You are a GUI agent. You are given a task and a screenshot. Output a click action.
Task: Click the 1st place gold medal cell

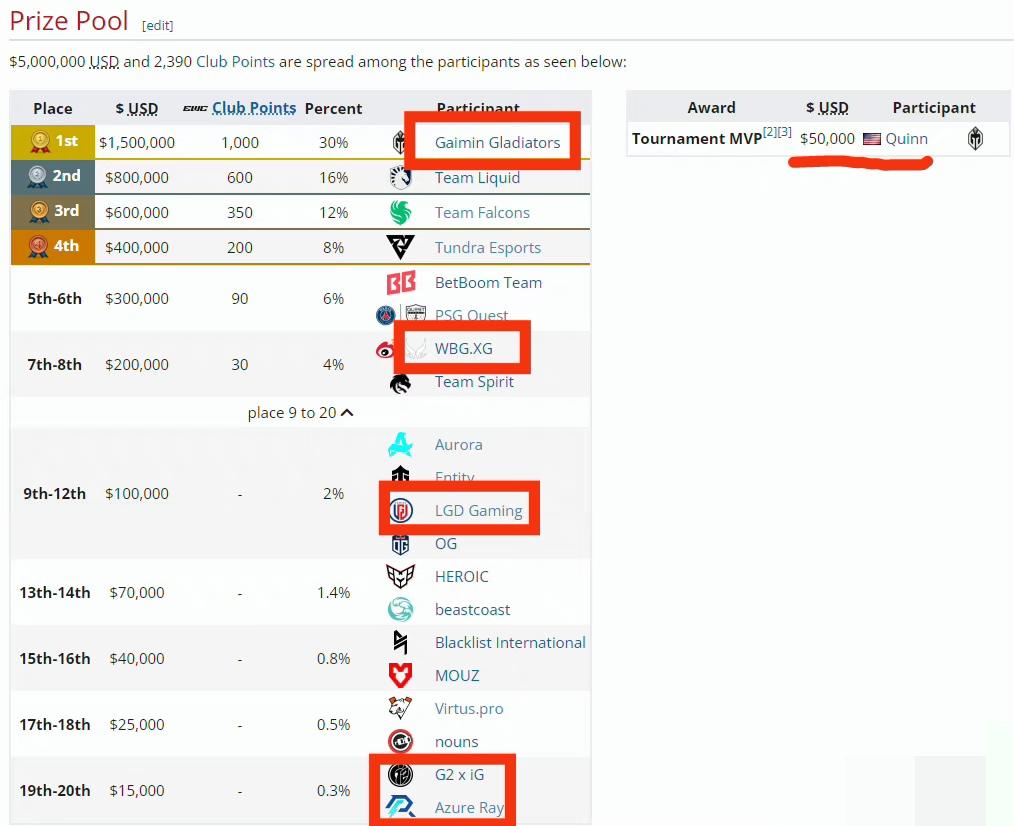pyautogui.click(x=53, y=142)
